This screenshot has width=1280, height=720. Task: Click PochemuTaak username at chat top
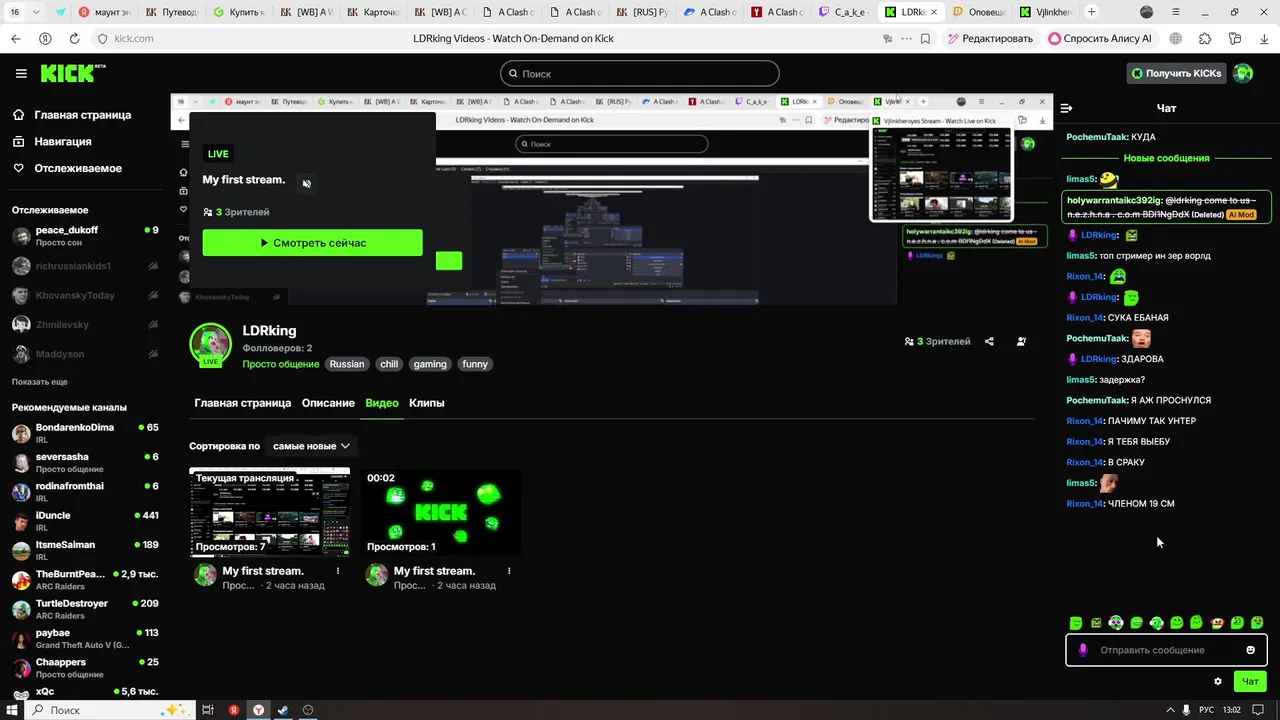pyautogui.click(x=1097, y=138)
